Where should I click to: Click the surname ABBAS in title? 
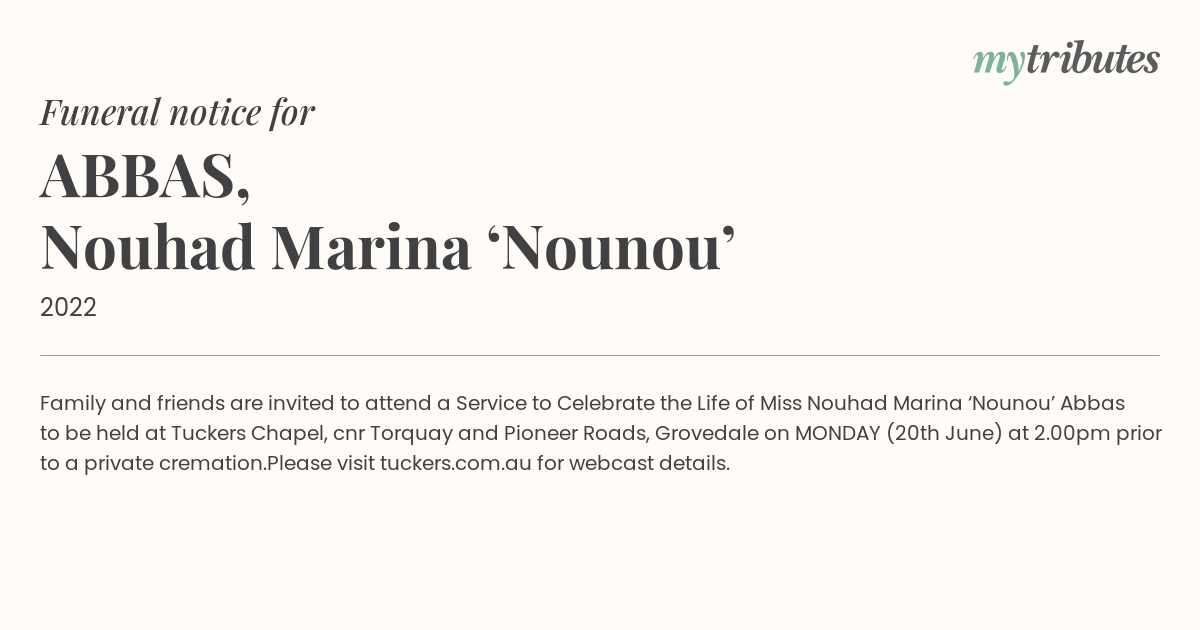pyautogui.click(x=145, y=176)
